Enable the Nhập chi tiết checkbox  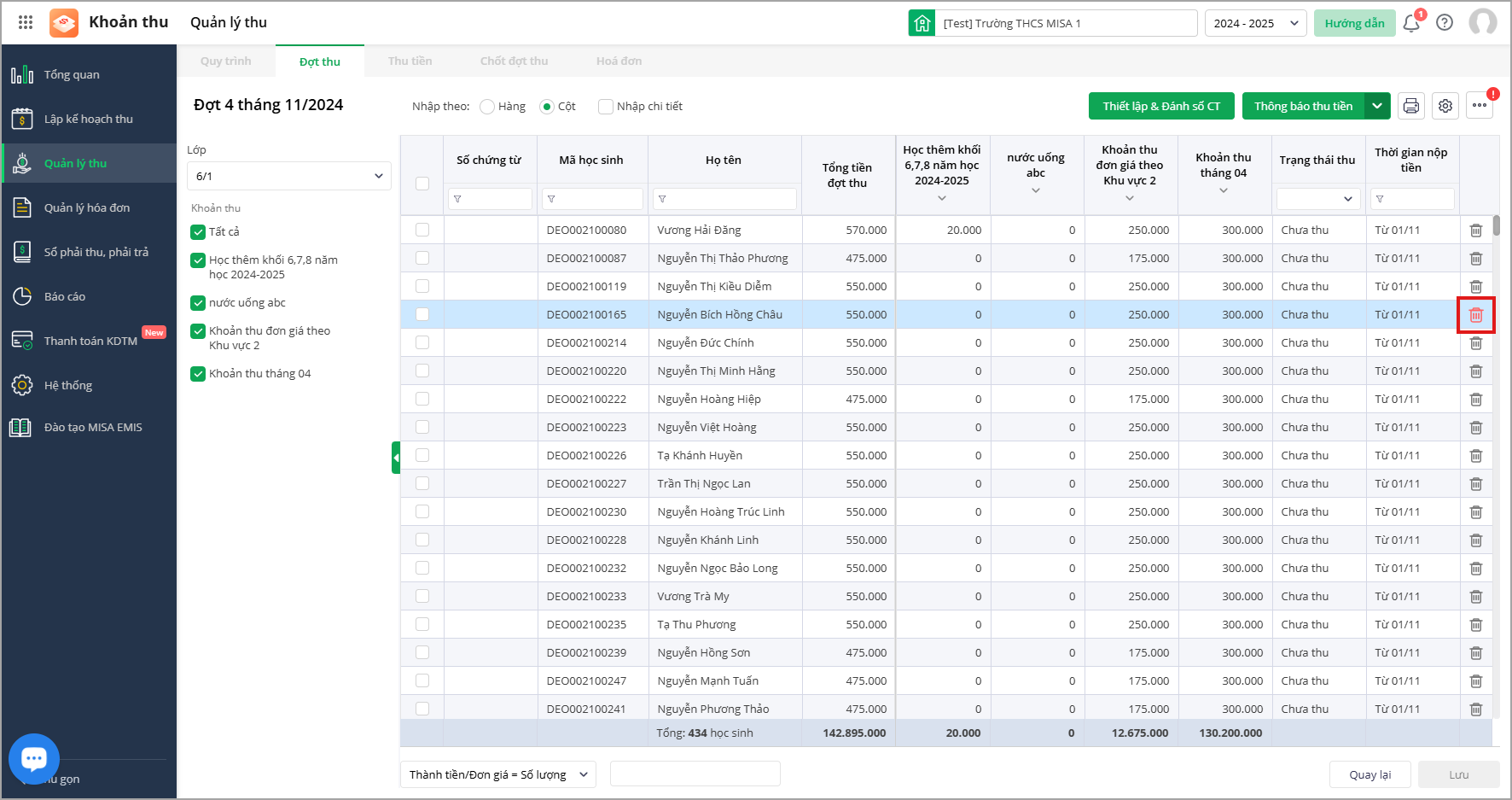[606, 107]
